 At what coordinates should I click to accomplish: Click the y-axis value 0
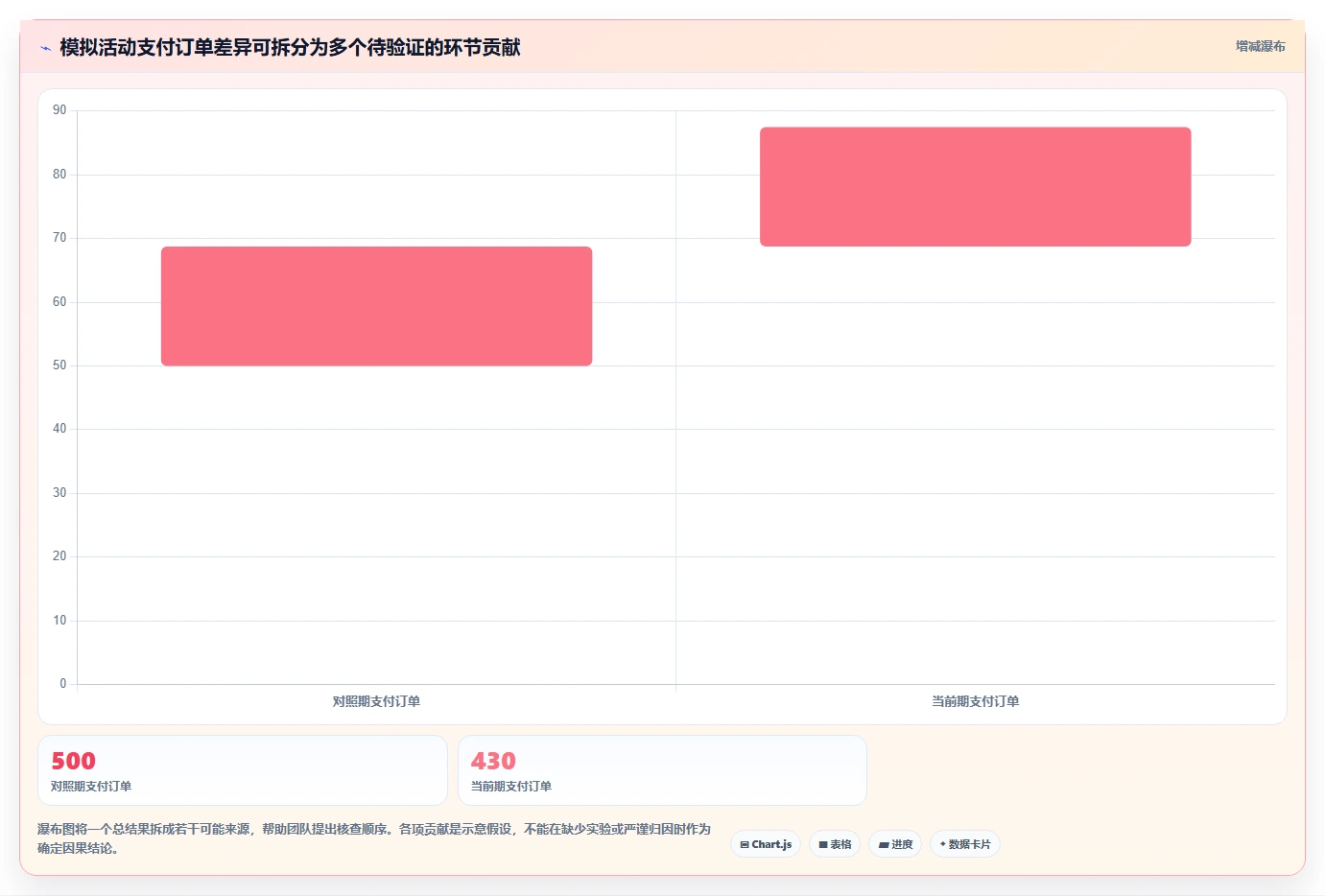point(63,684)
